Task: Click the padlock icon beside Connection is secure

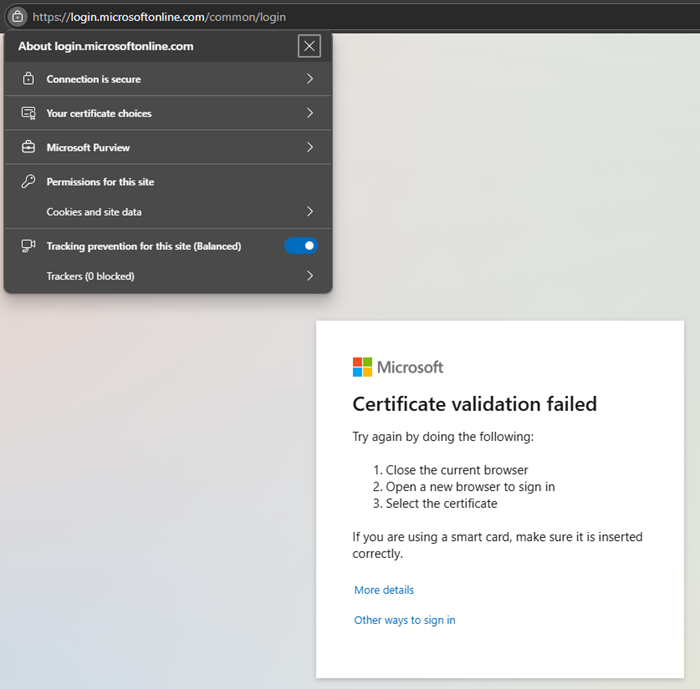Action: [x=28, y=79]
